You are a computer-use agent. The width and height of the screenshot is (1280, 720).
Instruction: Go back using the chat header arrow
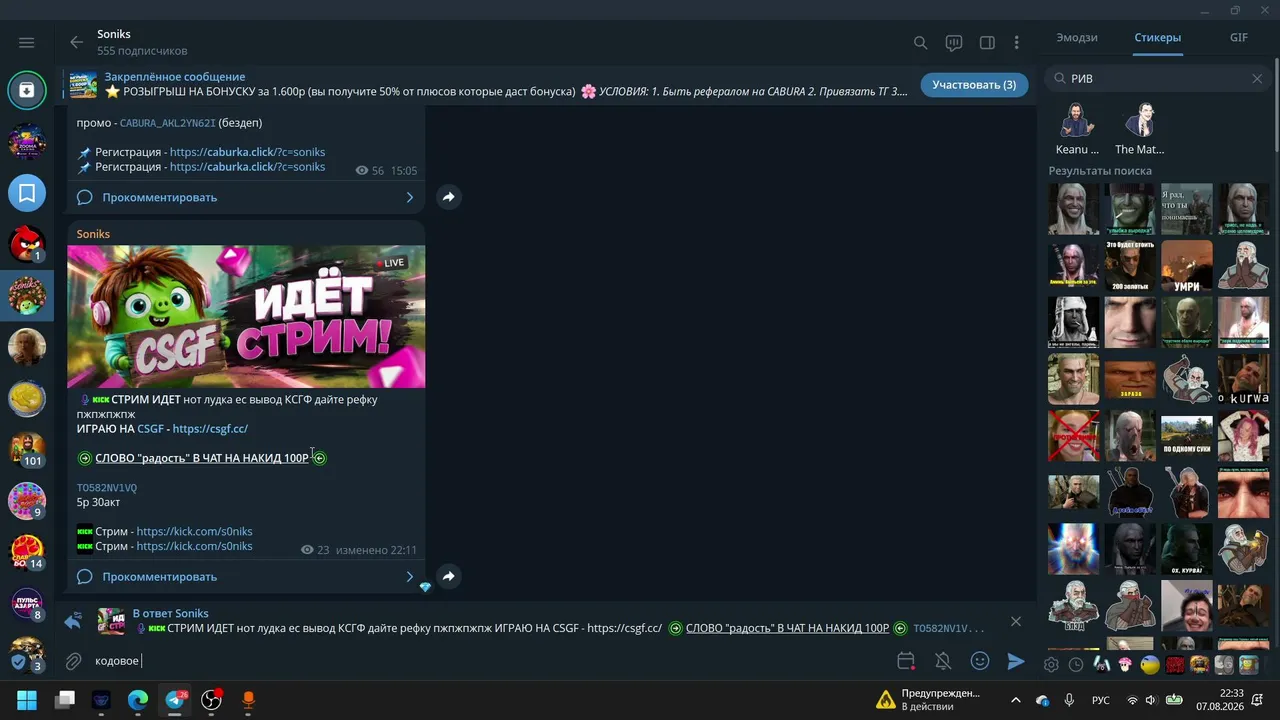[x=76, y=42]
